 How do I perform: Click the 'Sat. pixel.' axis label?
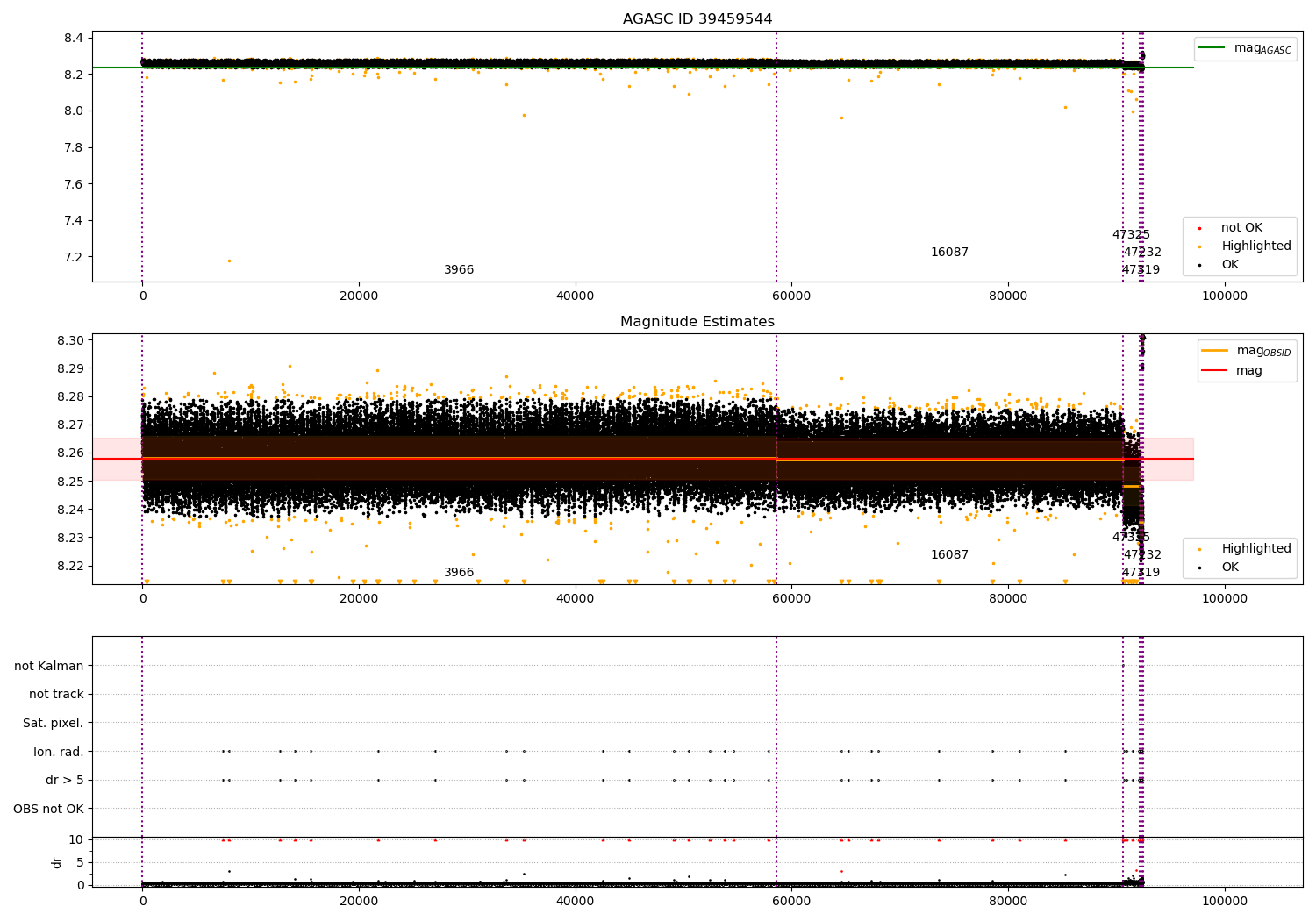click(54, 723)
